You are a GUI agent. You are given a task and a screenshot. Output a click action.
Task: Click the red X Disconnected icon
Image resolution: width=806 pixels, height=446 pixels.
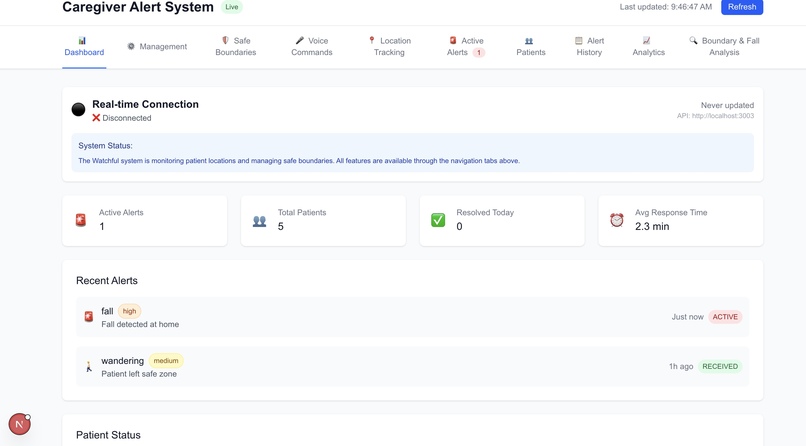click(x=96, y=118)
